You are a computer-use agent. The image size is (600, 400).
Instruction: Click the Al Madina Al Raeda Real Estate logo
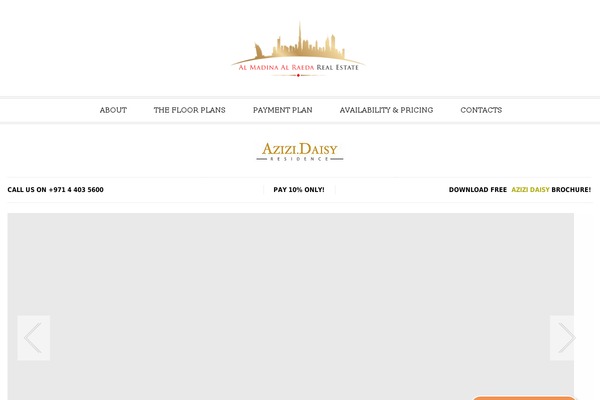298,49
